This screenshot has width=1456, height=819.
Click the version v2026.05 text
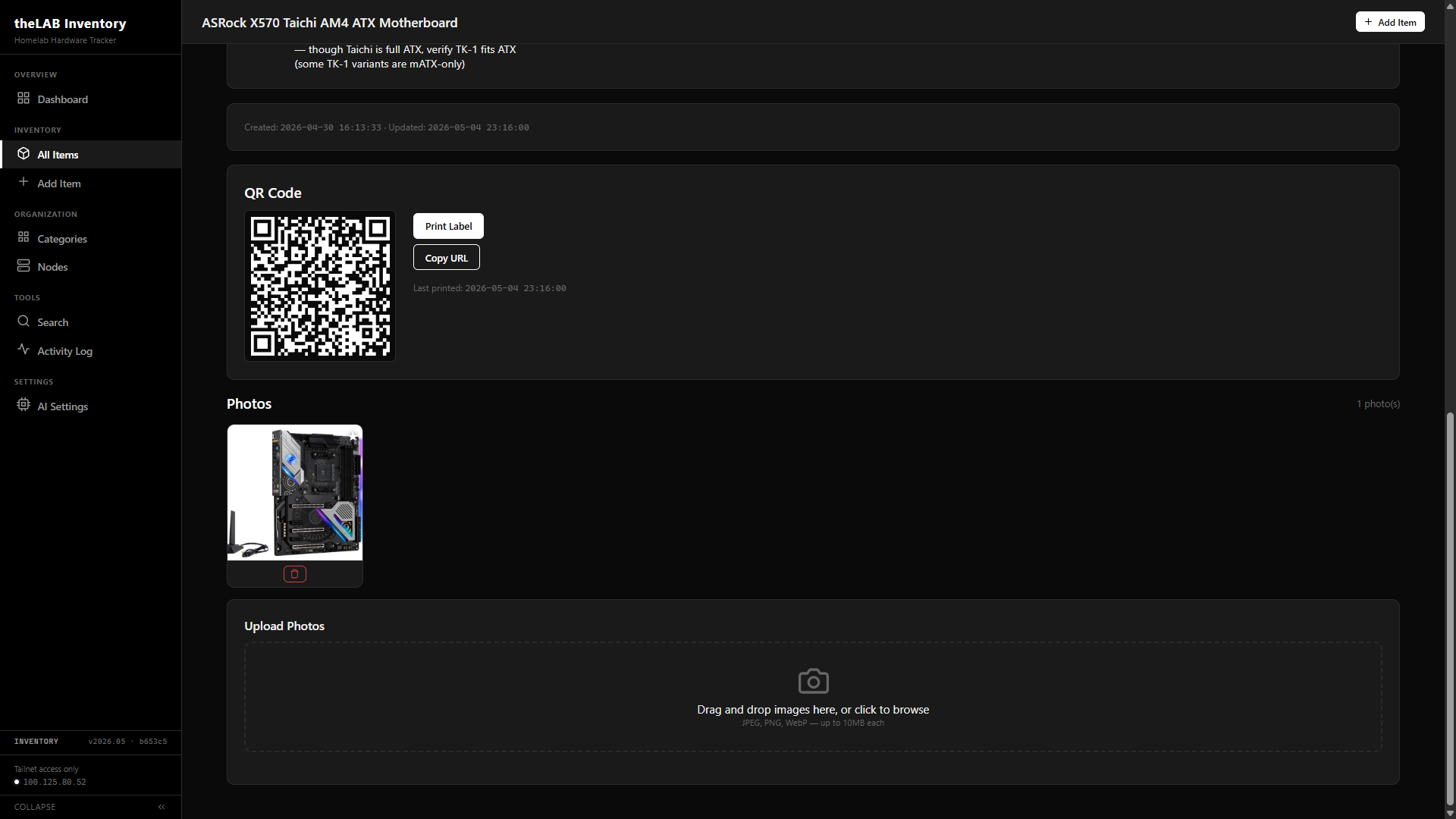point(107,742)
